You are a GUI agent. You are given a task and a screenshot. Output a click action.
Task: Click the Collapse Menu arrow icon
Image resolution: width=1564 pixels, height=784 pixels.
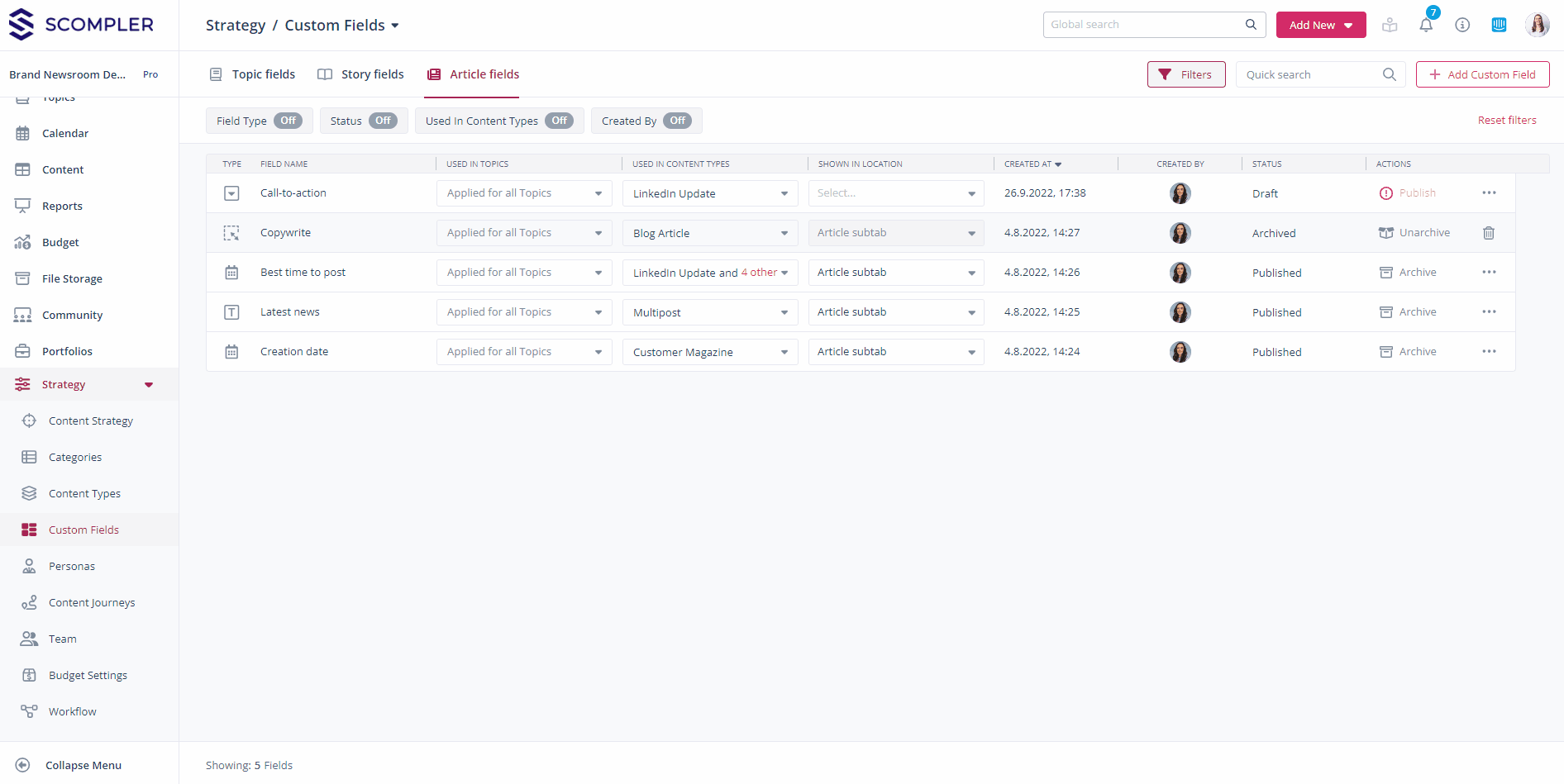click(x=23, y=765)
